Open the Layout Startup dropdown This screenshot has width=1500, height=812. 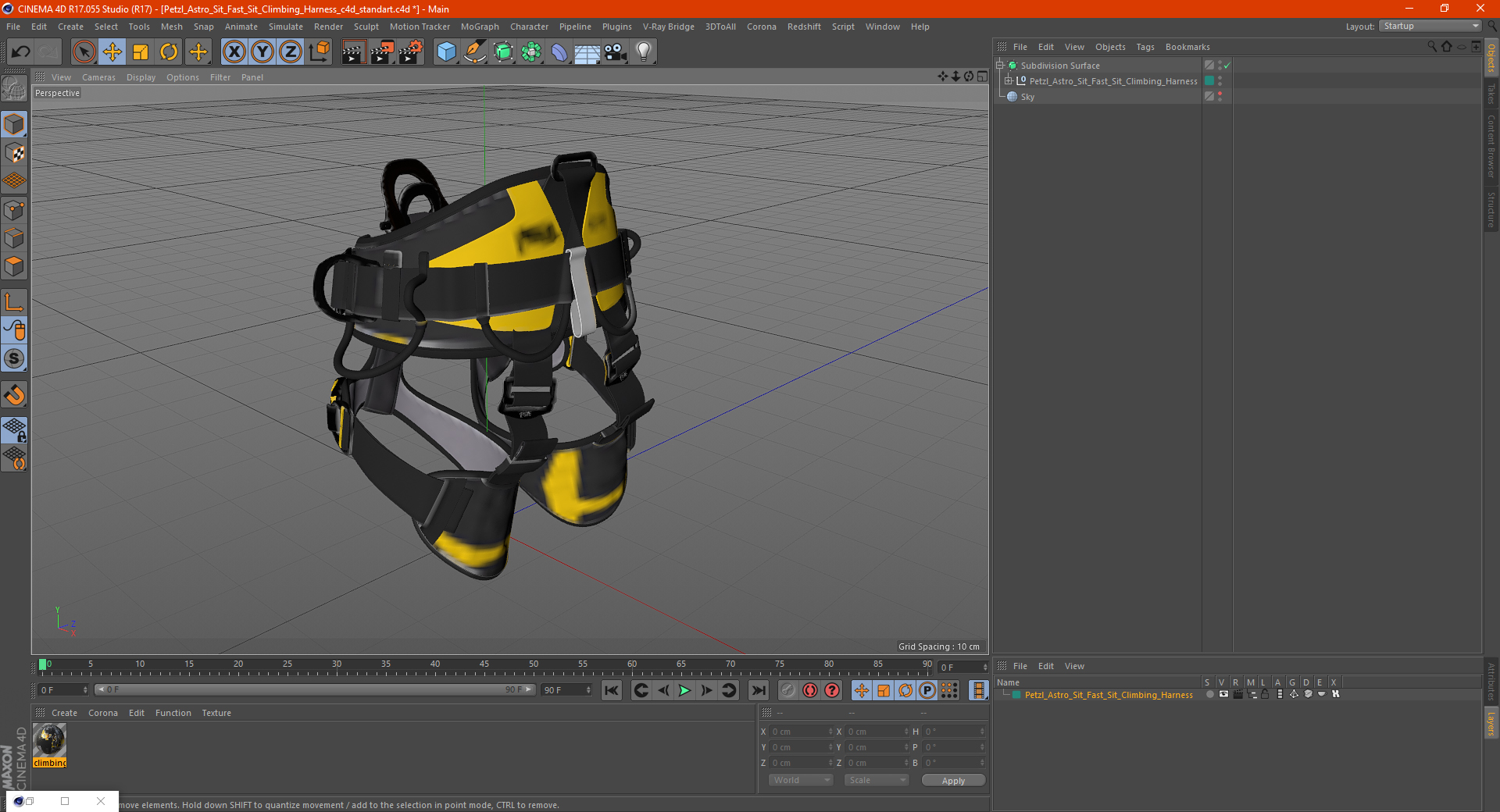[x=1430, y=26]
